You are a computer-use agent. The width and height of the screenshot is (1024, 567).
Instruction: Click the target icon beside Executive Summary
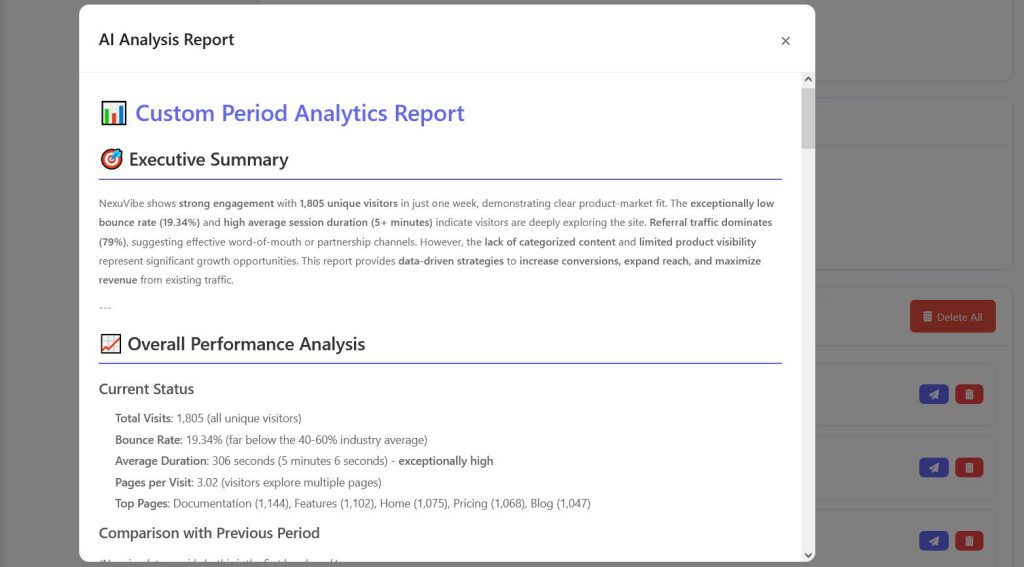112,159
